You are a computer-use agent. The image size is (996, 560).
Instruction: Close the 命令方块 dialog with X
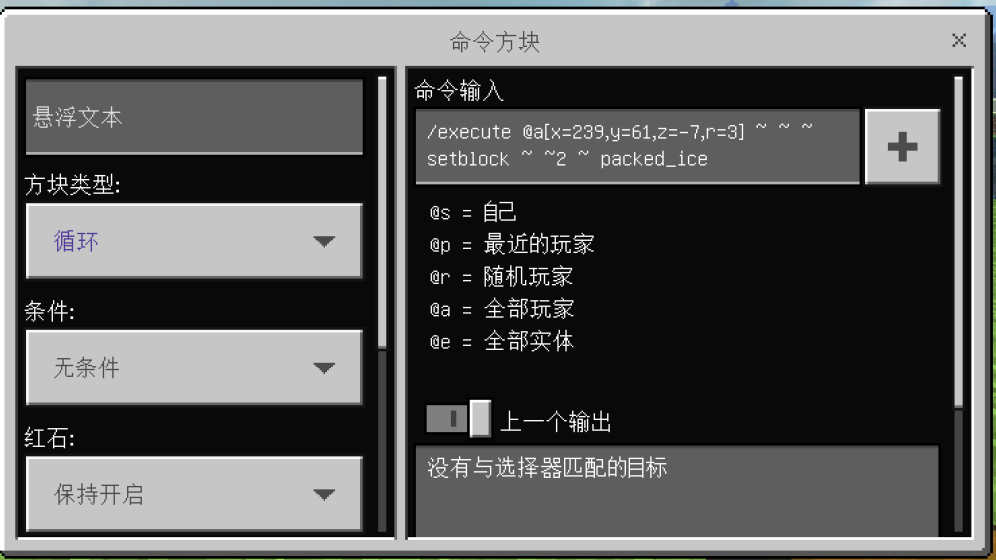tap(959, 41)
